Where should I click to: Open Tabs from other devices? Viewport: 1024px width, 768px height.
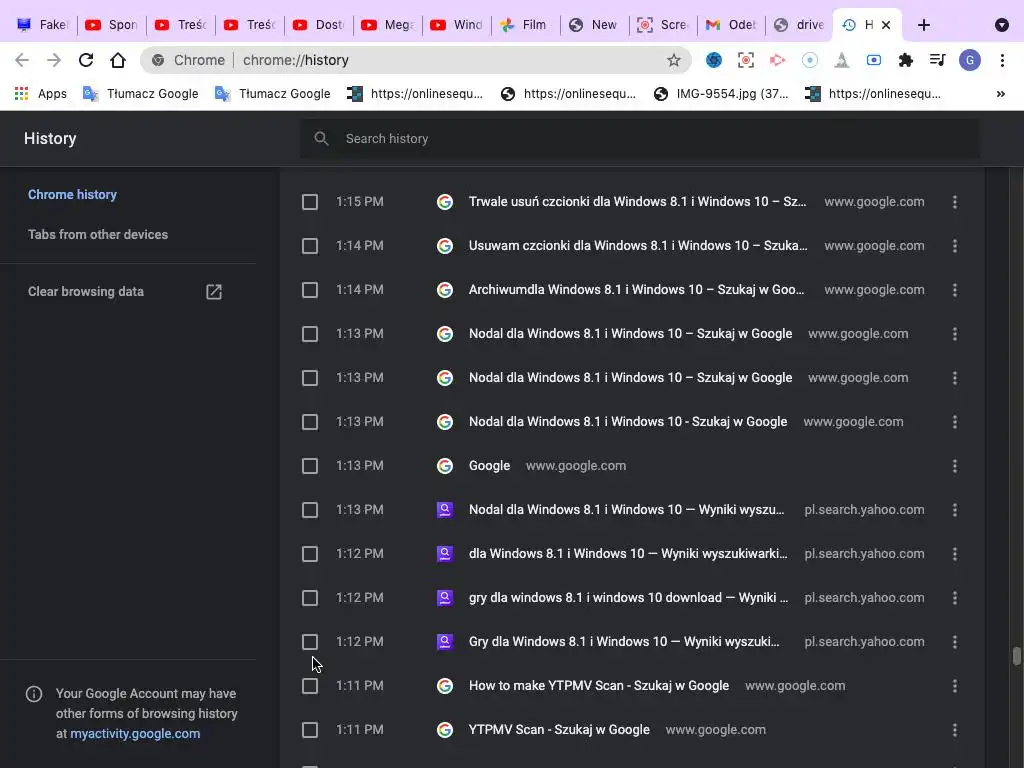[x=98, y=234]
